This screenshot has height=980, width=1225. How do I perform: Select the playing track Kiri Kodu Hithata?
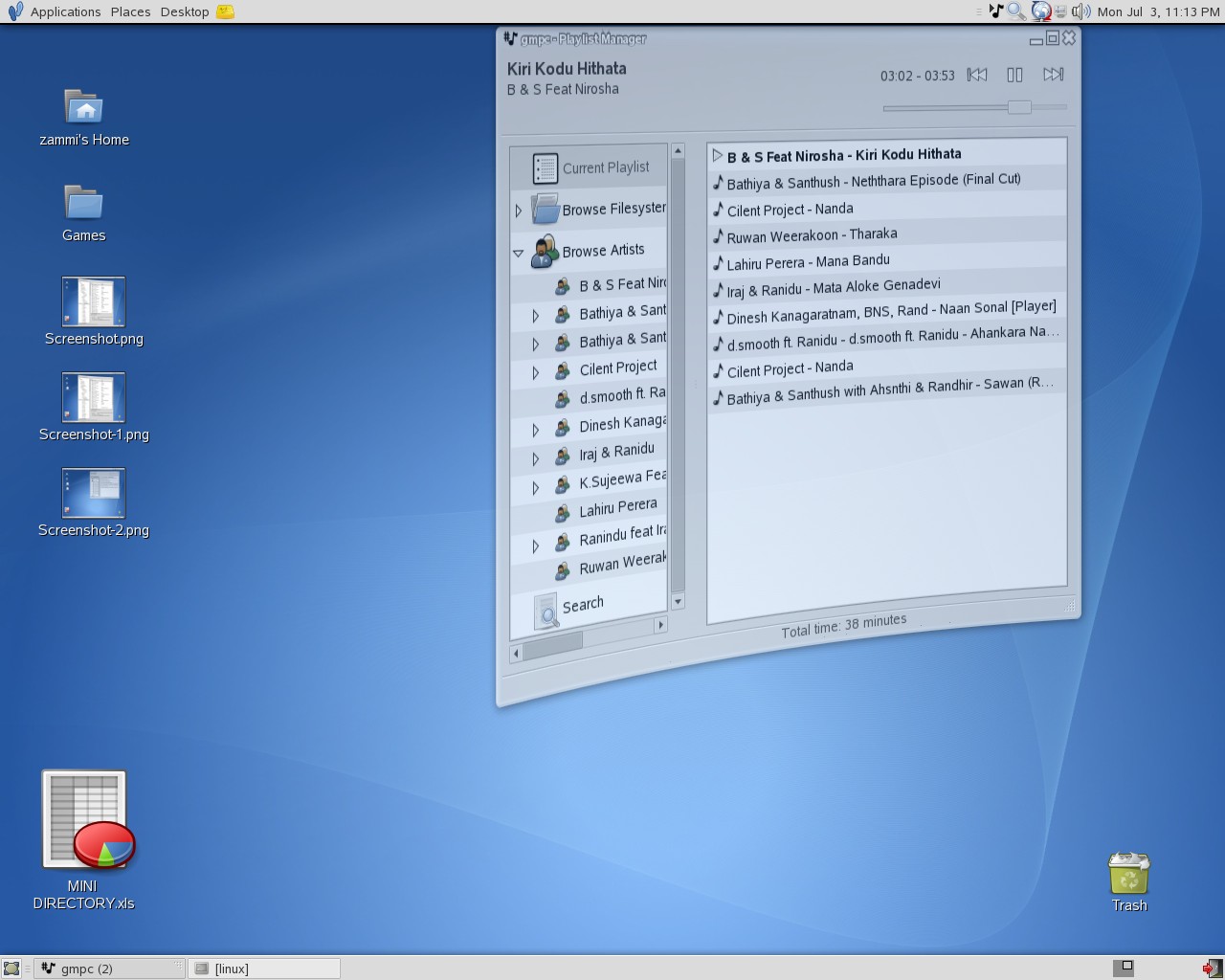(x=887, y=154)
